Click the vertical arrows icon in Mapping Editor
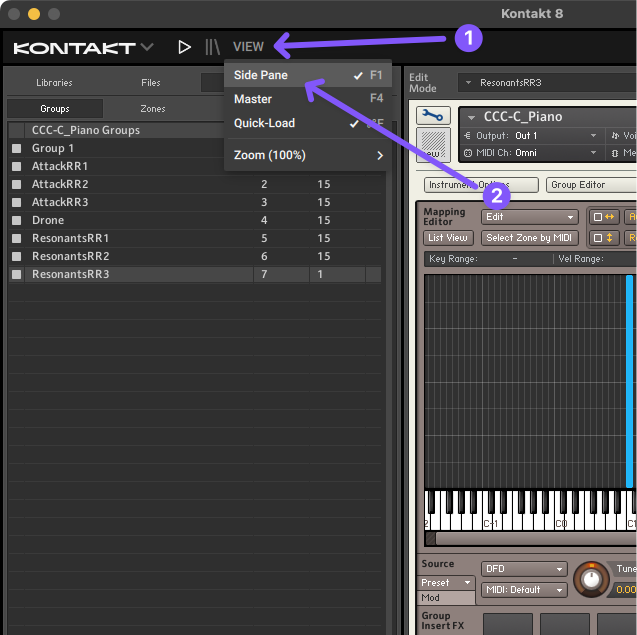637x635 pixels. click(603, 238)
